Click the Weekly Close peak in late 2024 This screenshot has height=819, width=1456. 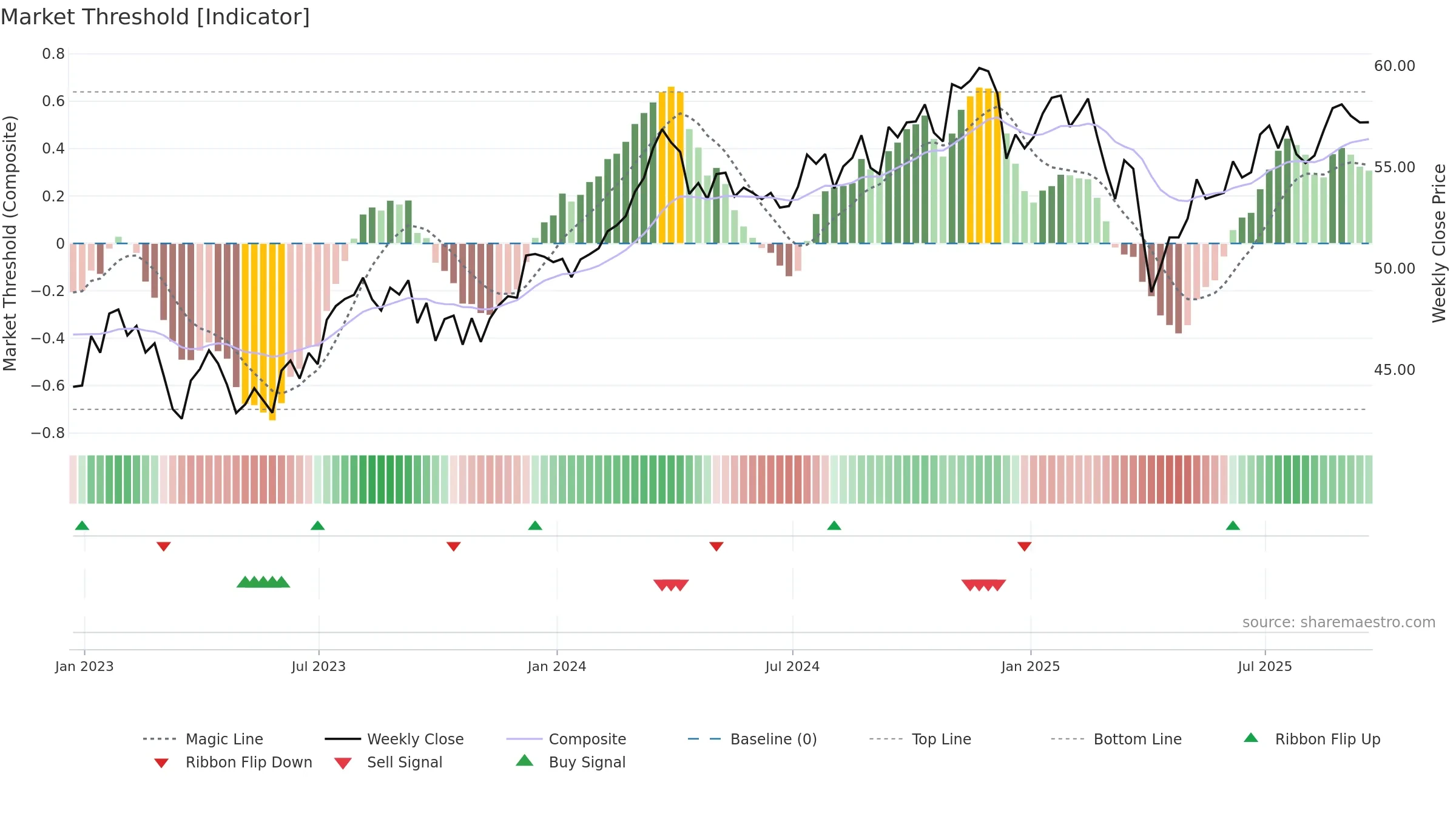(x=979, y=68)
